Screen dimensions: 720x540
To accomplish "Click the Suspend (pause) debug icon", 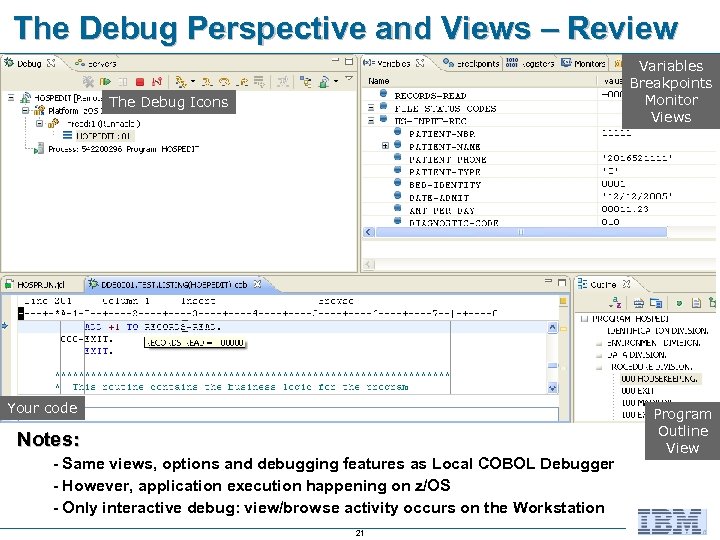I will 123,82.
